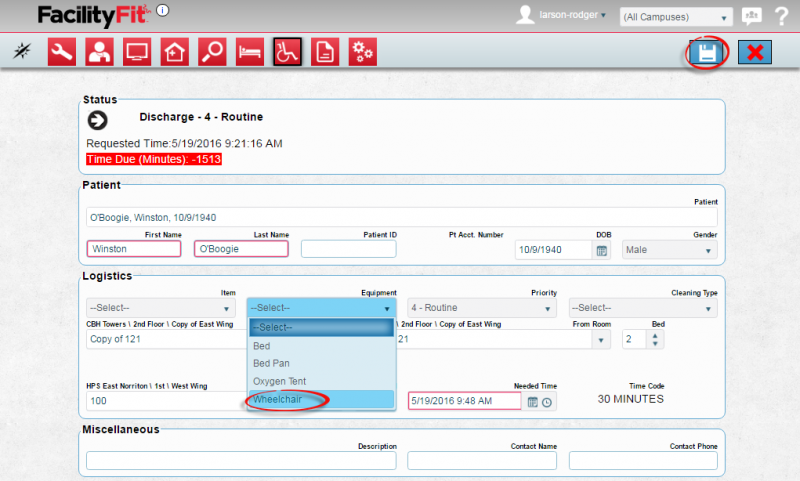Click the question mark help icon
The height and width of the screenshot is (481, 800).
781,16
